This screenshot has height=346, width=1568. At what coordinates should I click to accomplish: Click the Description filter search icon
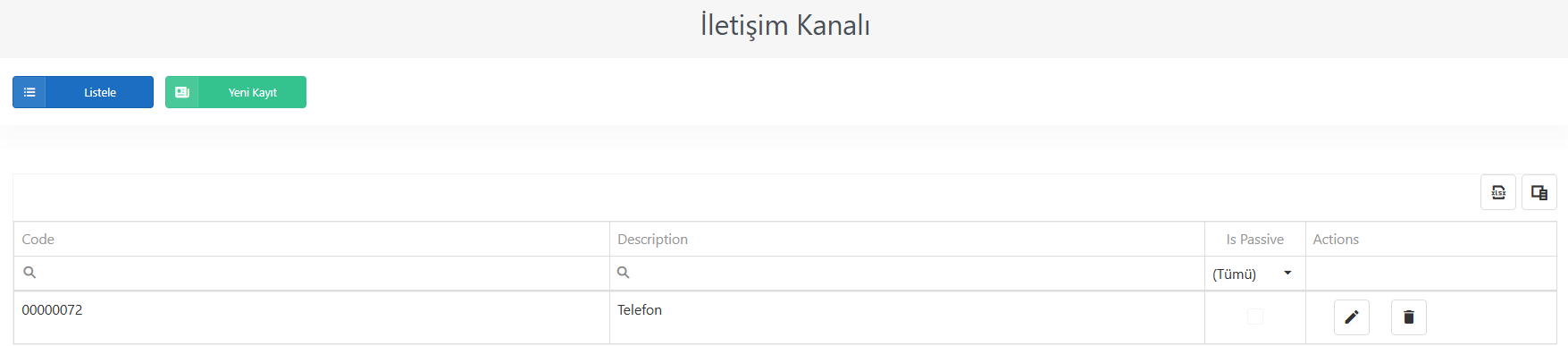[624, 273]
